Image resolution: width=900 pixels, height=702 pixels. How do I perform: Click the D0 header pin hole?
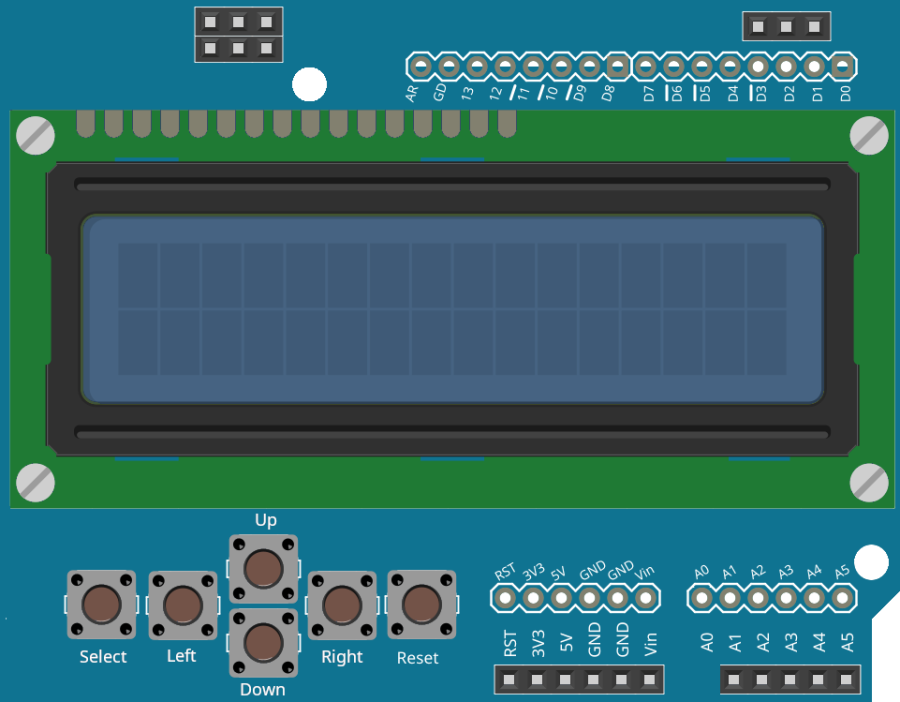coord(842,67)
